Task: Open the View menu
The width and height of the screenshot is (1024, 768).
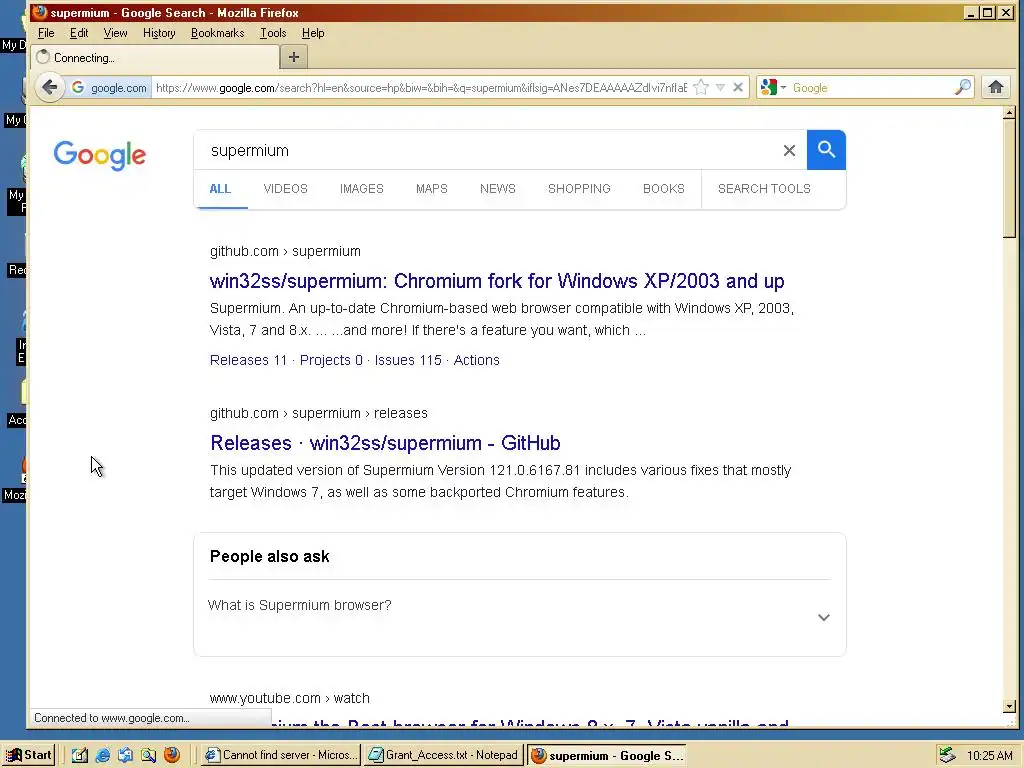Action: coord(115,33)
